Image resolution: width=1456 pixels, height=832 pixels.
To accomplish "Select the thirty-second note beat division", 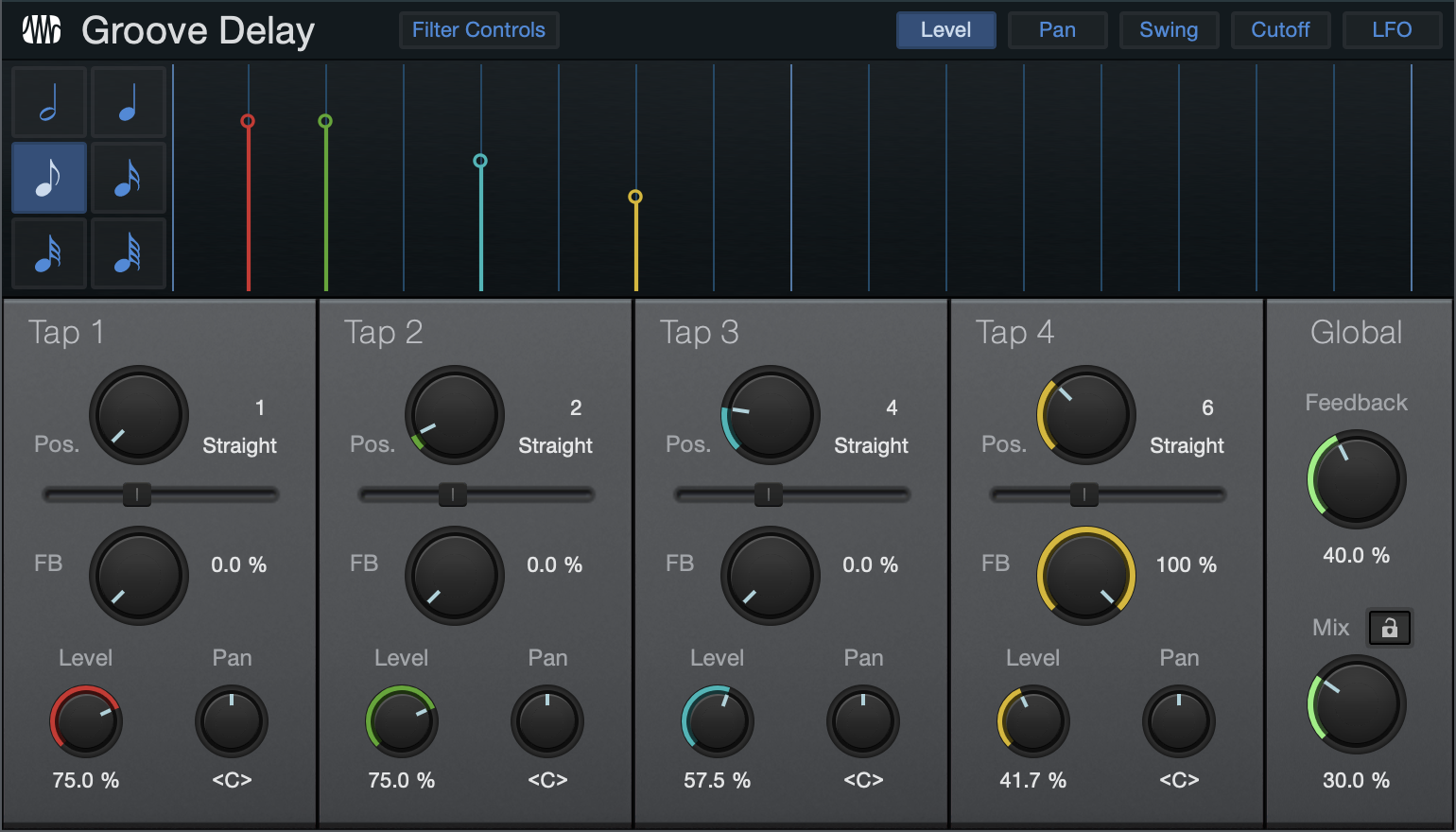I will click(49, 253).
